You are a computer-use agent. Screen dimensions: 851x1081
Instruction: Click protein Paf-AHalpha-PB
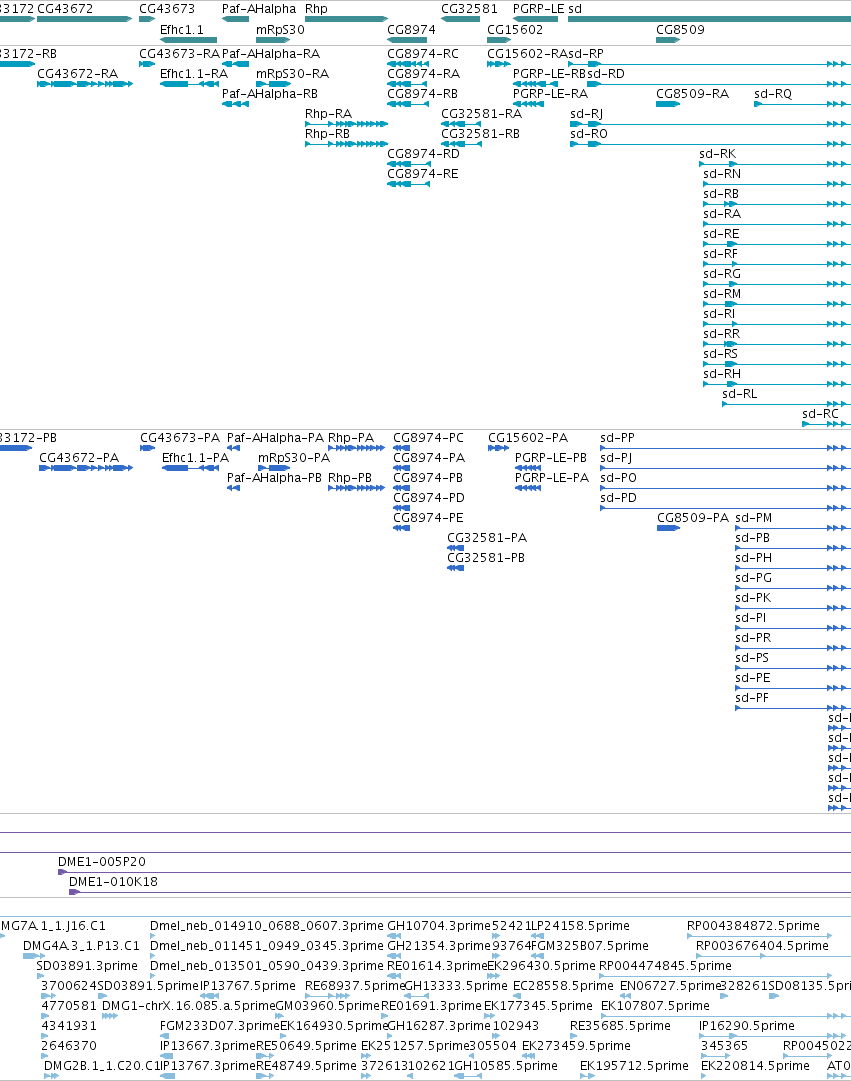pos(274,478)
